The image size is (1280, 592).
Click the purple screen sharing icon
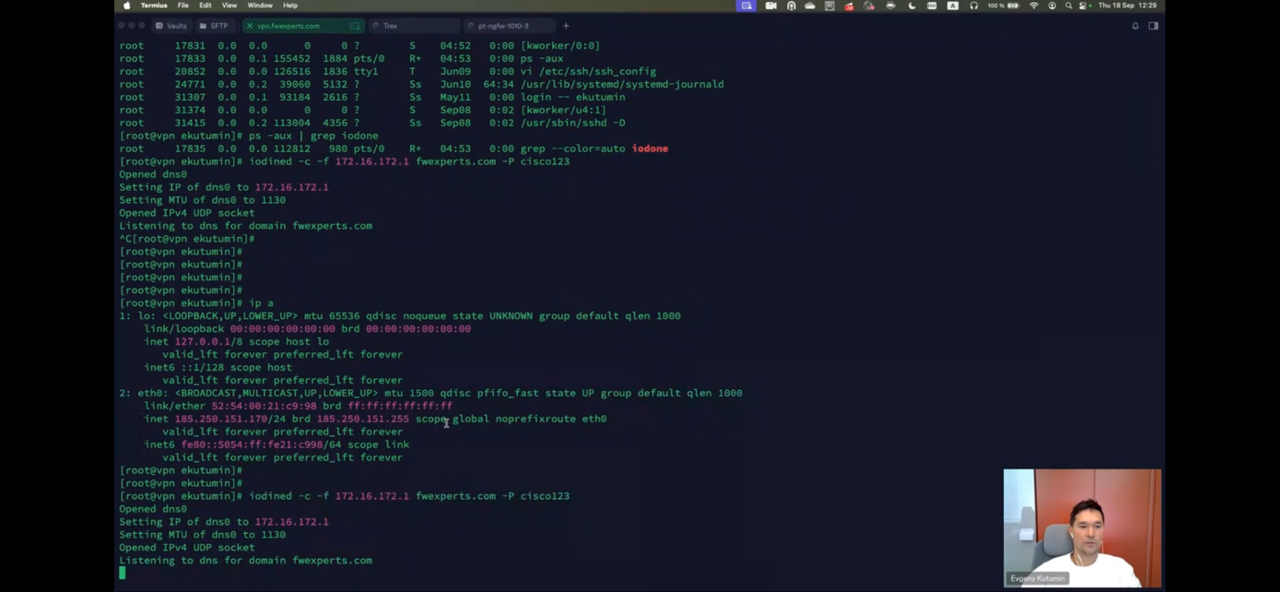click(x=746, y=6)
